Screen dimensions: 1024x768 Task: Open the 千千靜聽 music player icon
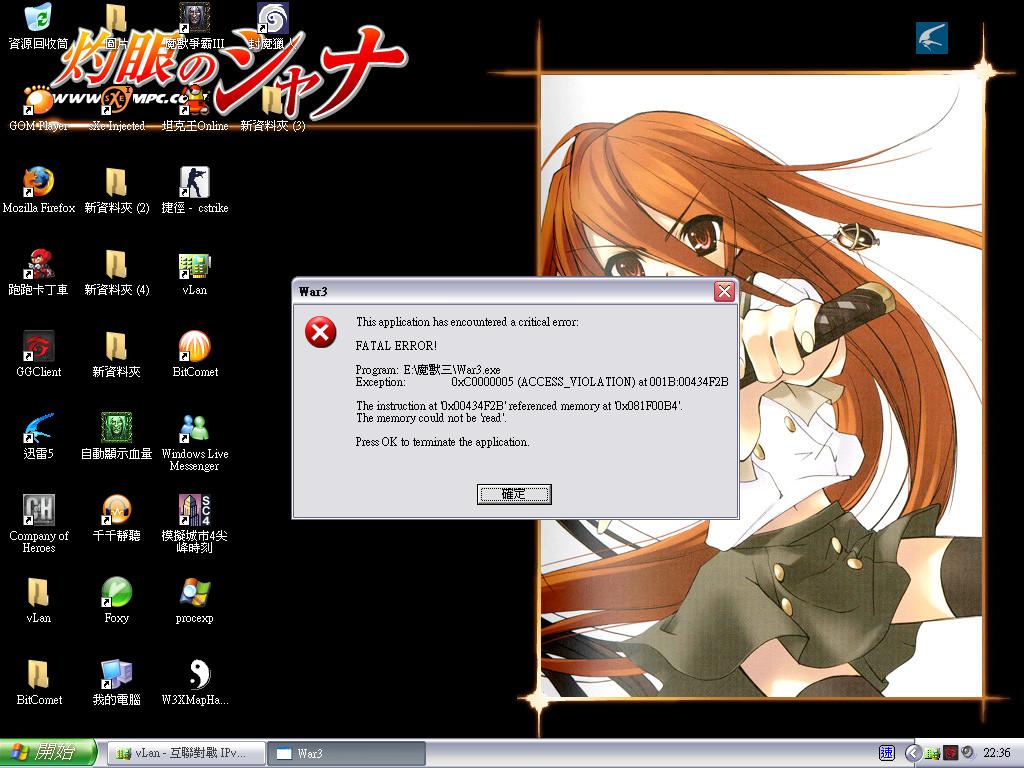point(117,511)
